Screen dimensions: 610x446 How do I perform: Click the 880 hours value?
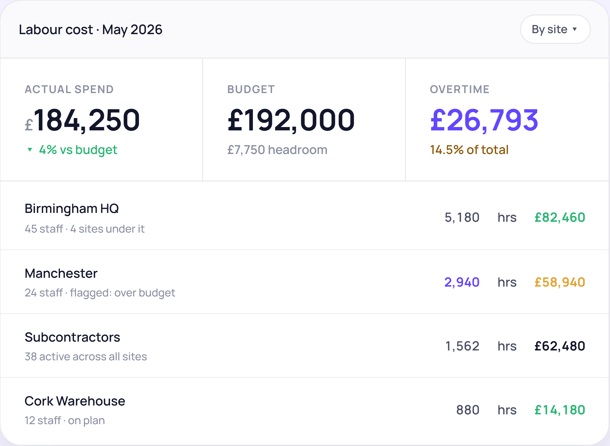pyautogui.click(x=468, y=409)
